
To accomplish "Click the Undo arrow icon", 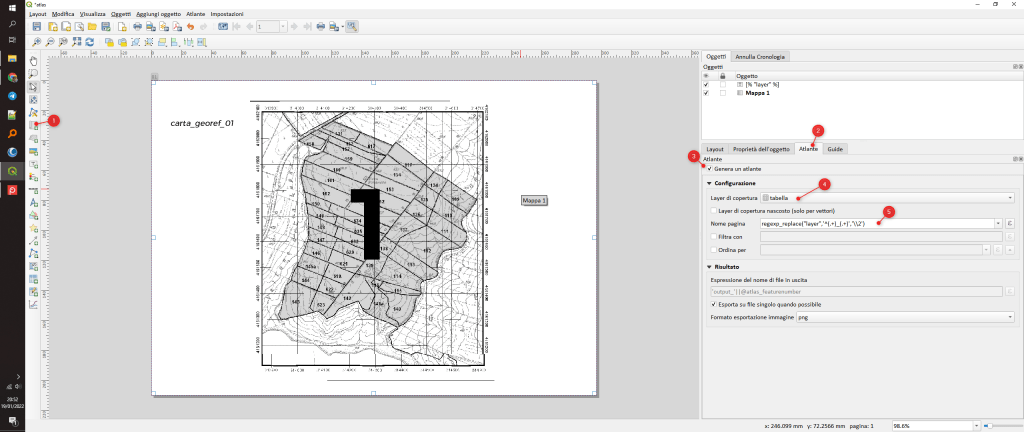I will click(189, 27).
